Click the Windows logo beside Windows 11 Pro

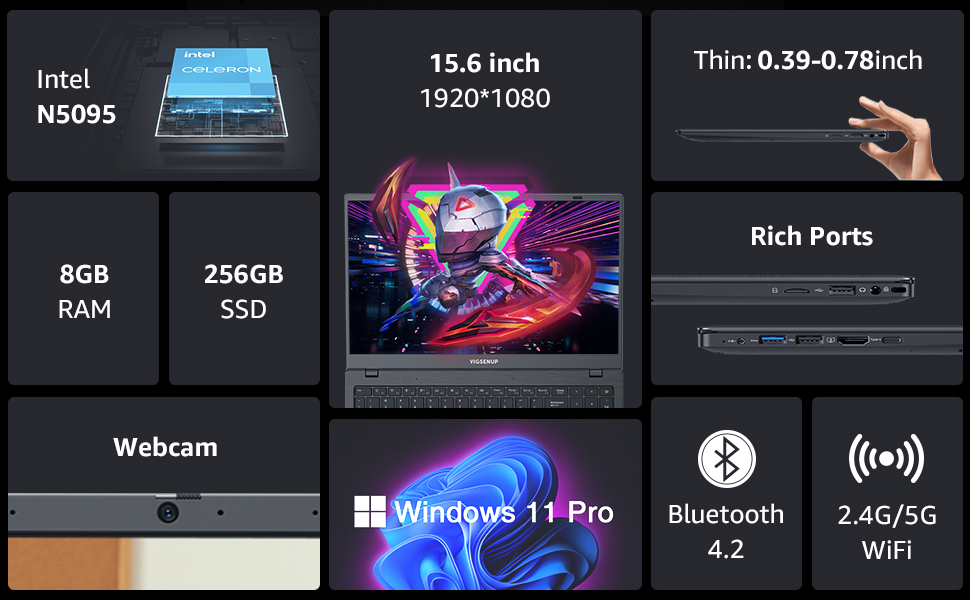(370, 511)
